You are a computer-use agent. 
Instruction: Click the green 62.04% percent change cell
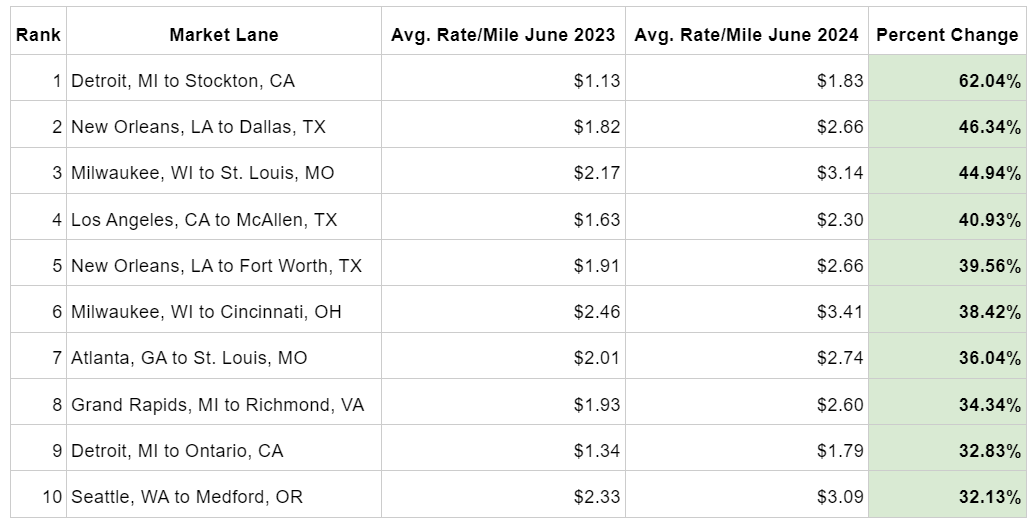tap(947, 81)
